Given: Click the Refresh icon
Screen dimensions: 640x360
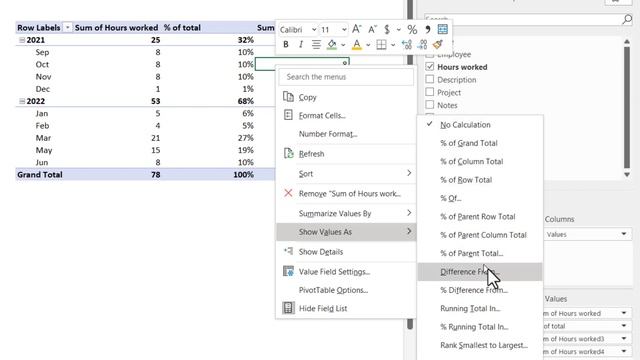Looking at the screenshot, I should click(288, 153).
